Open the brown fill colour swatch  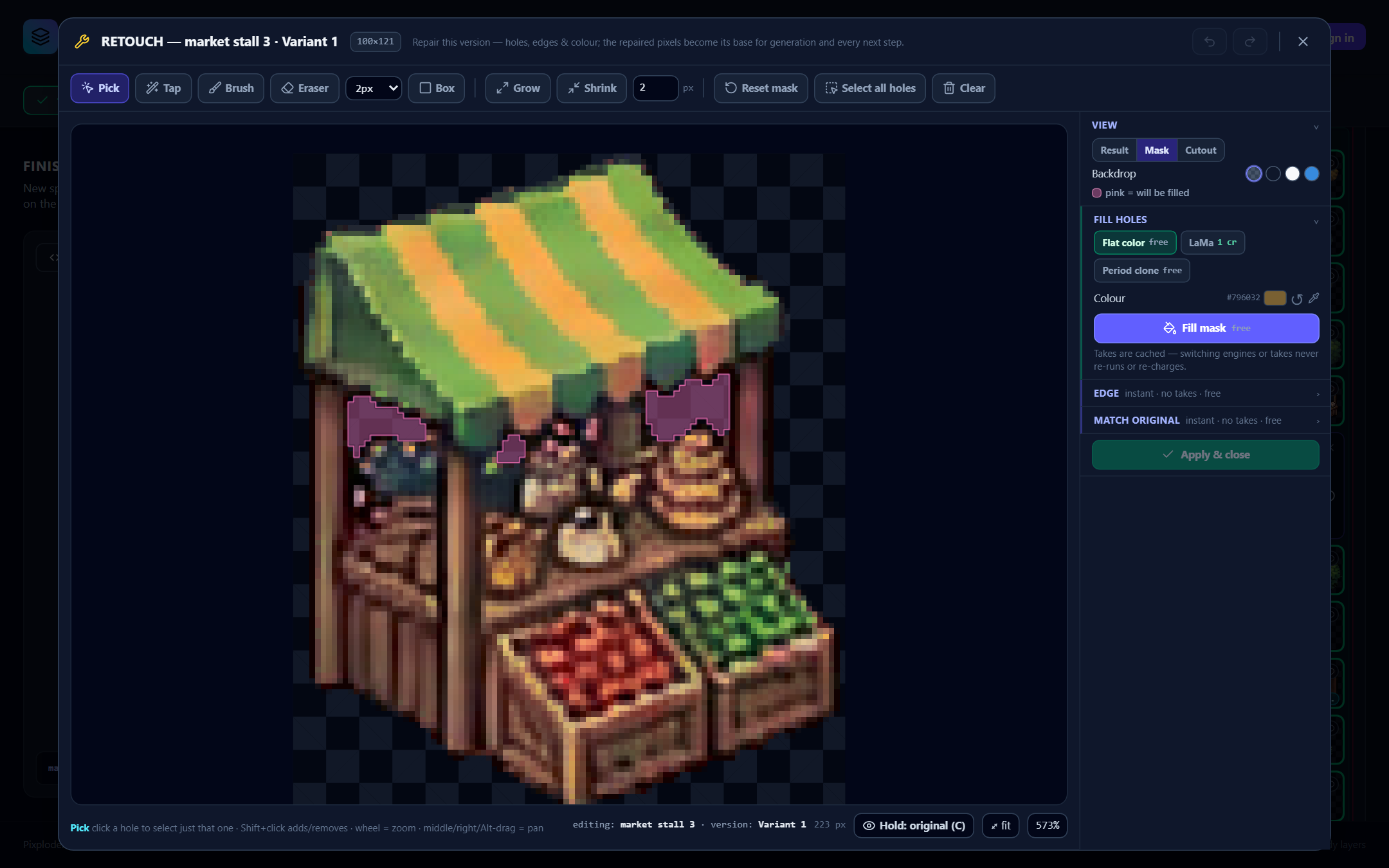tap(1275, 298)
